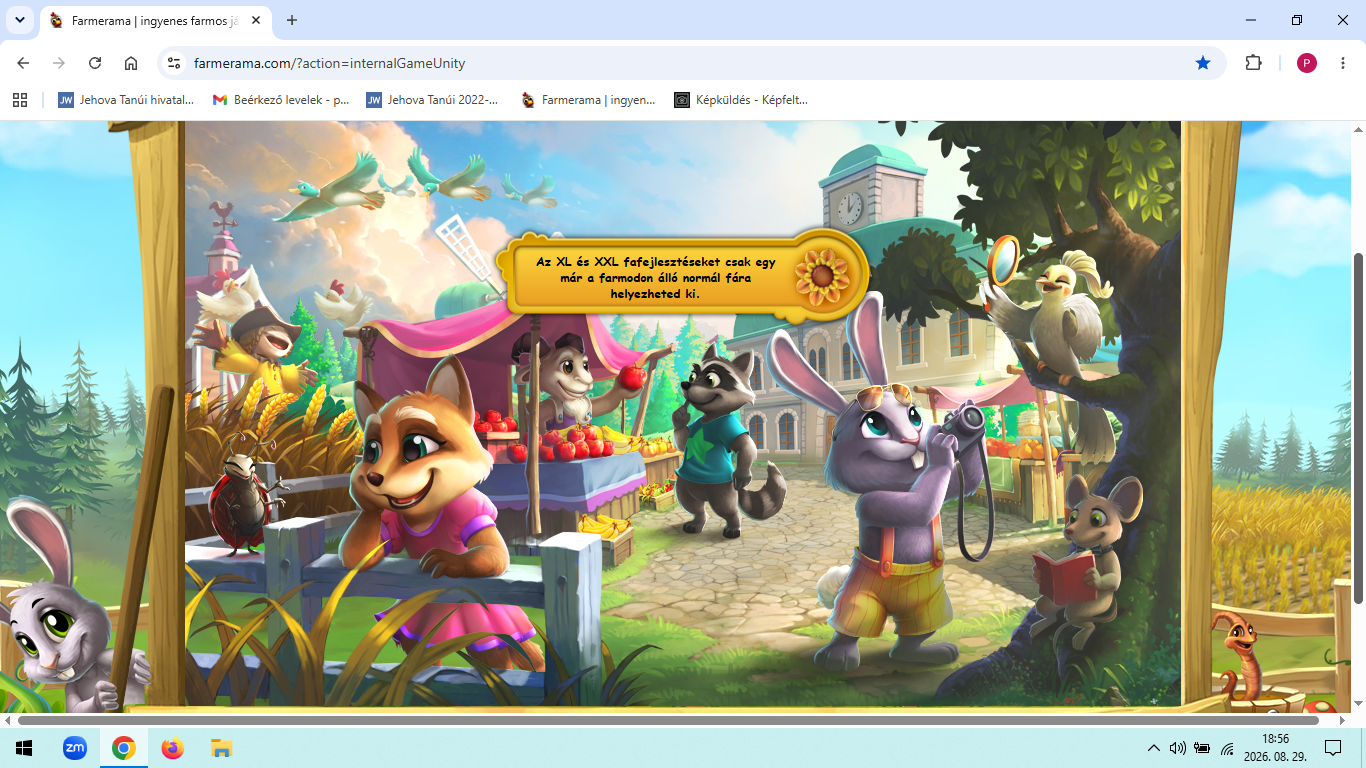Open the Képküldés - Képfelt... bookmark

[741, 100]
